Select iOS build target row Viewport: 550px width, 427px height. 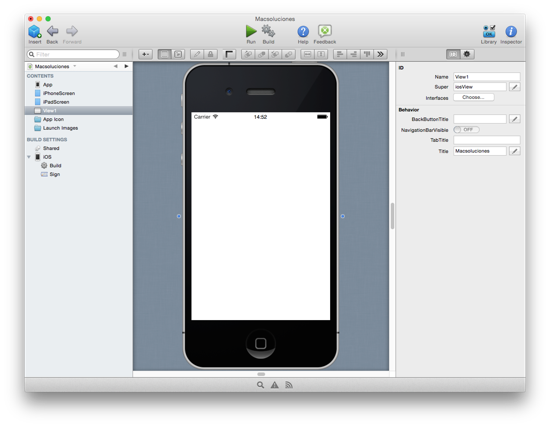tap(79, 157)
